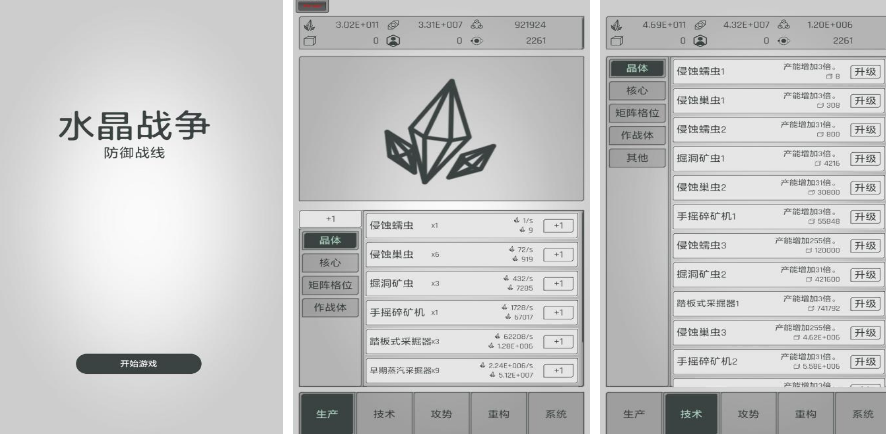Select 晶体 category in tech screen sidebar

637,68
